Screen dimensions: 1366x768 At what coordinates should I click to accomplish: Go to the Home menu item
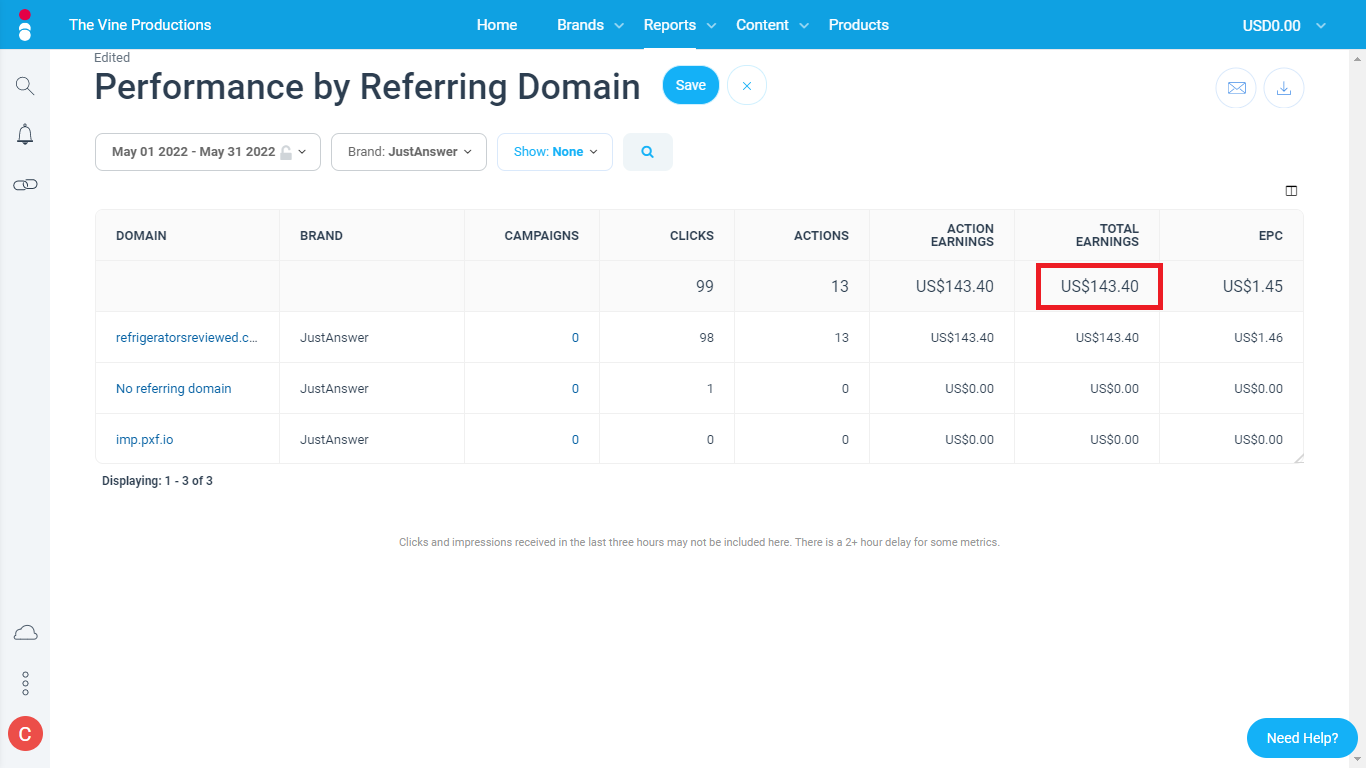(497, 25)
